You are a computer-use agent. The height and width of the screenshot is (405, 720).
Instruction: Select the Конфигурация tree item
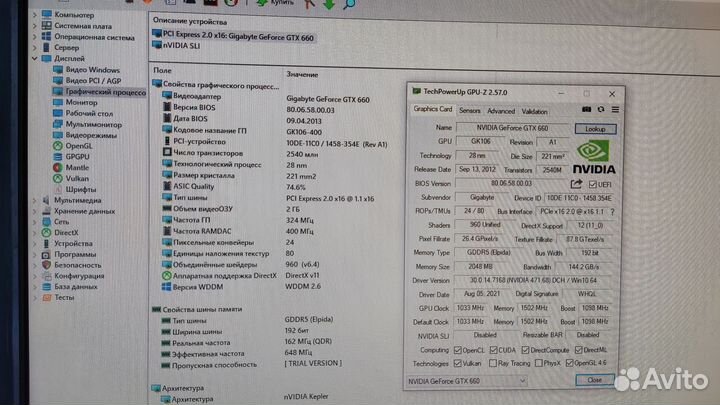[x=79, y=276]
